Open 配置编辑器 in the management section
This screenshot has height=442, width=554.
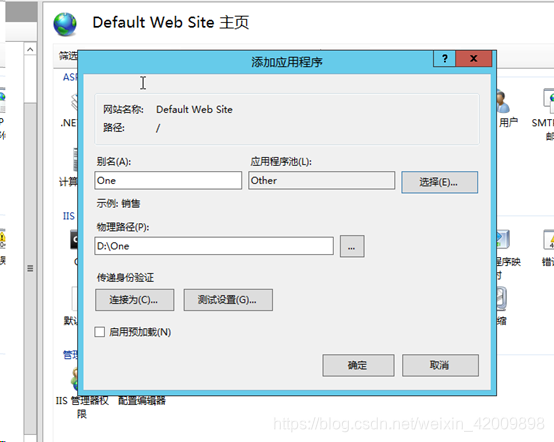142,401
